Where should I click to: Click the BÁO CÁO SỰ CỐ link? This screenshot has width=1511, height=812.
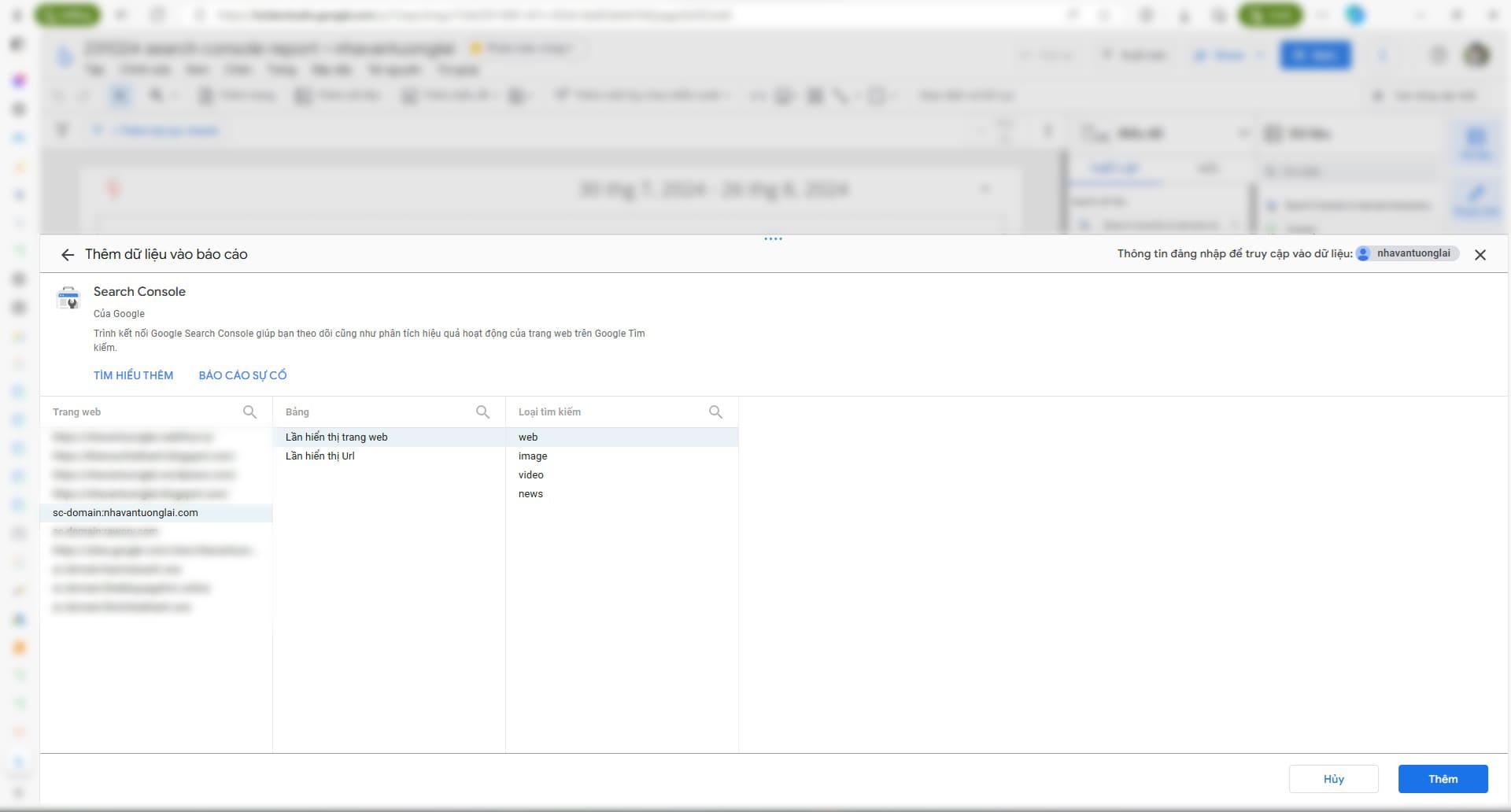pyautogui.click(x=242, y=375)
